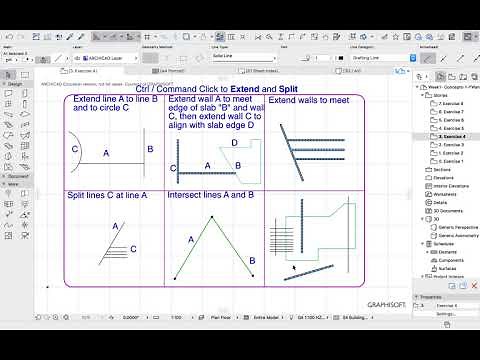Collapse the Stories folder in the Navigator
480x360 pixels.
point(422,95)
